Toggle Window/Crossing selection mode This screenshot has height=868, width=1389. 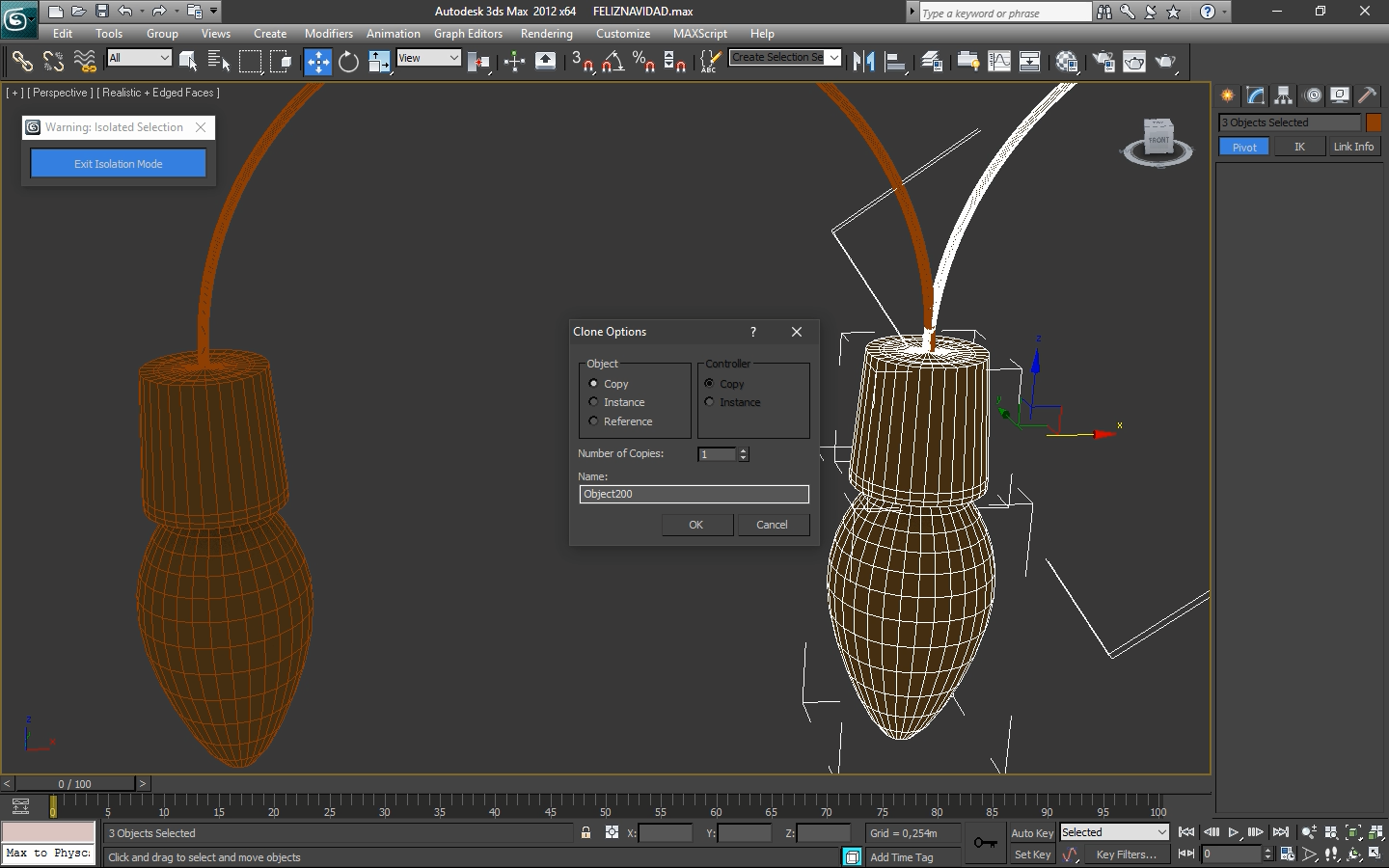(281, 62)
